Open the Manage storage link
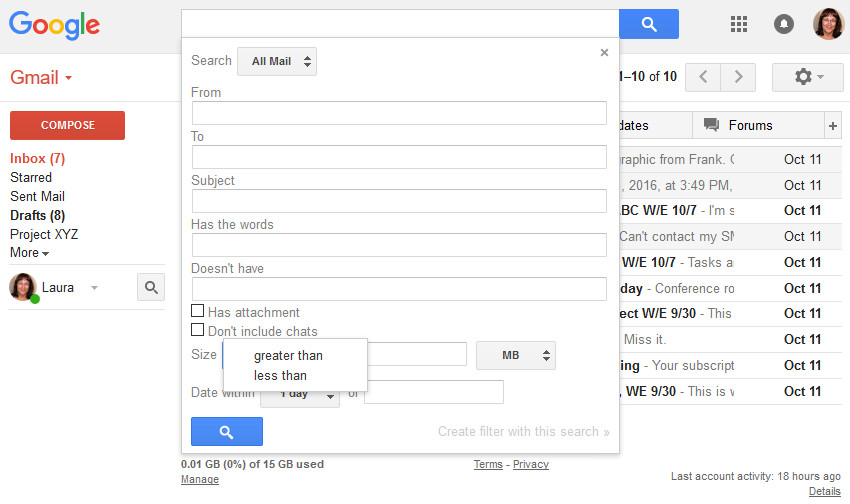This screenshot has width=850, height=504. pyautogui.click(x=200, y=480)
